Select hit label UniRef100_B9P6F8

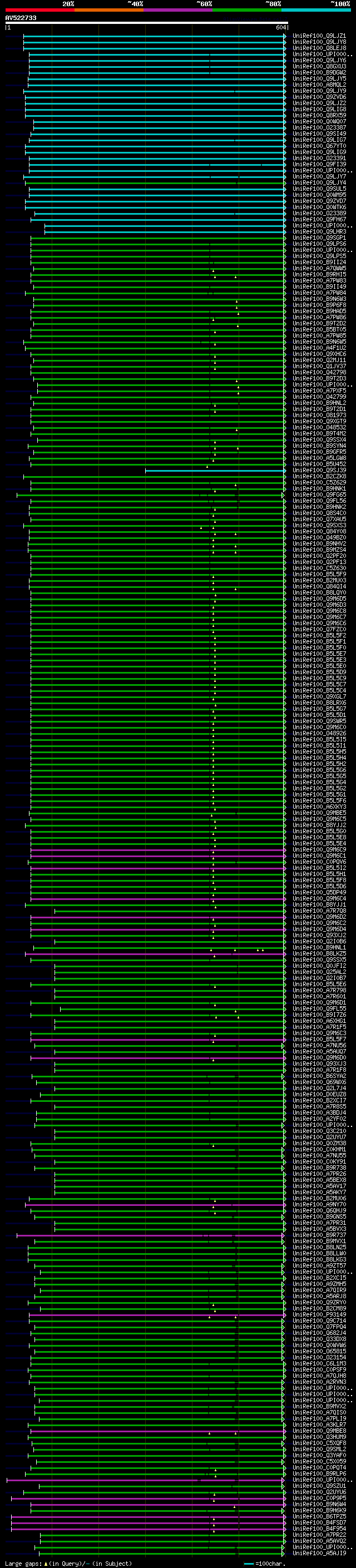tap(319, 305)
